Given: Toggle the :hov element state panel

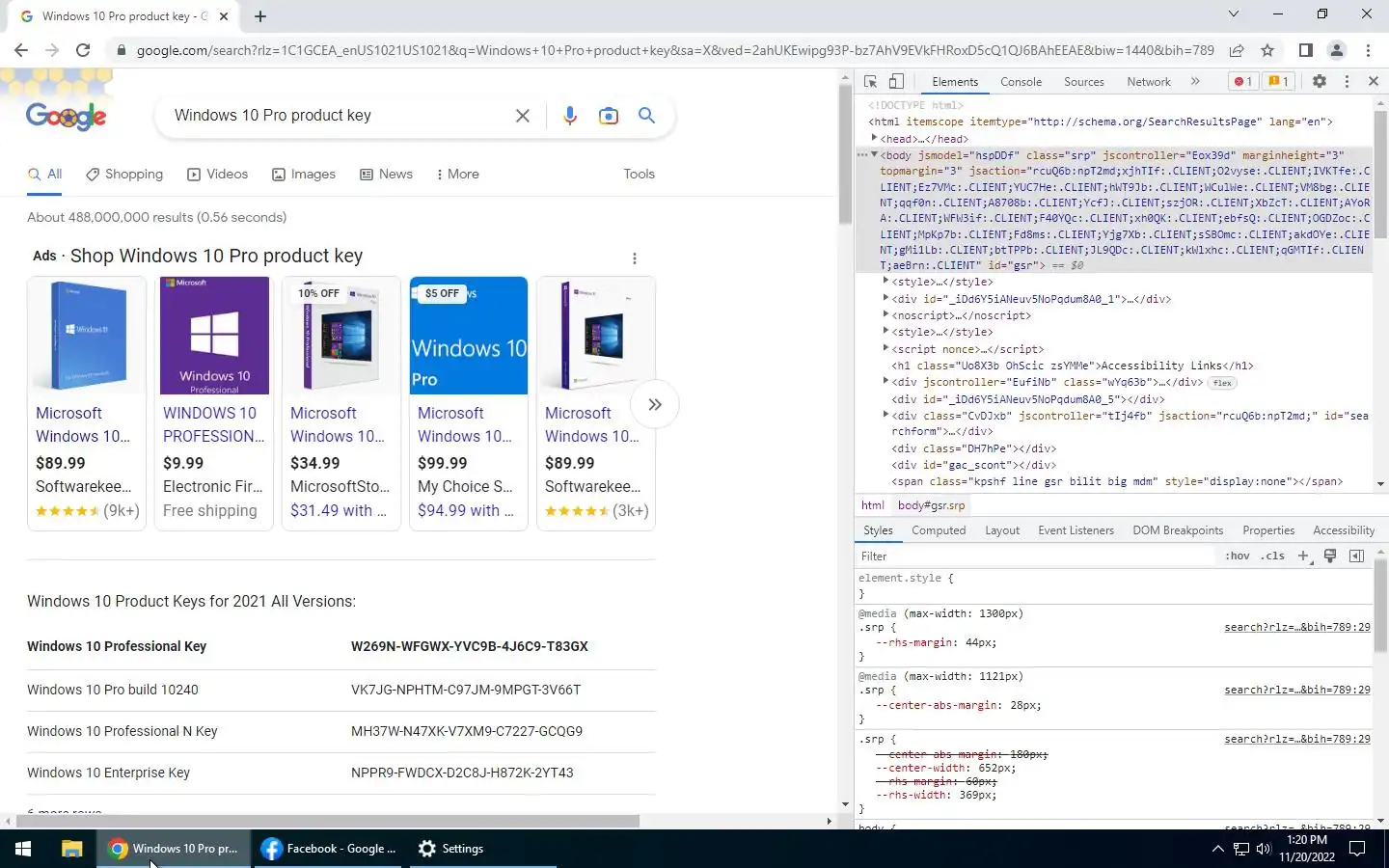Looking at the screenshot, I should coord(1238,556).
